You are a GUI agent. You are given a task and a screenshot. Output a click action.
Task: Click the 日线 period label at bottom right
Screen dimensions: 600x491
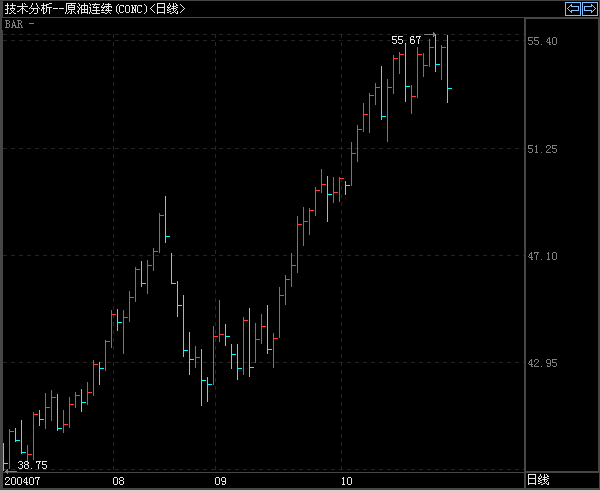click(538, 480)
